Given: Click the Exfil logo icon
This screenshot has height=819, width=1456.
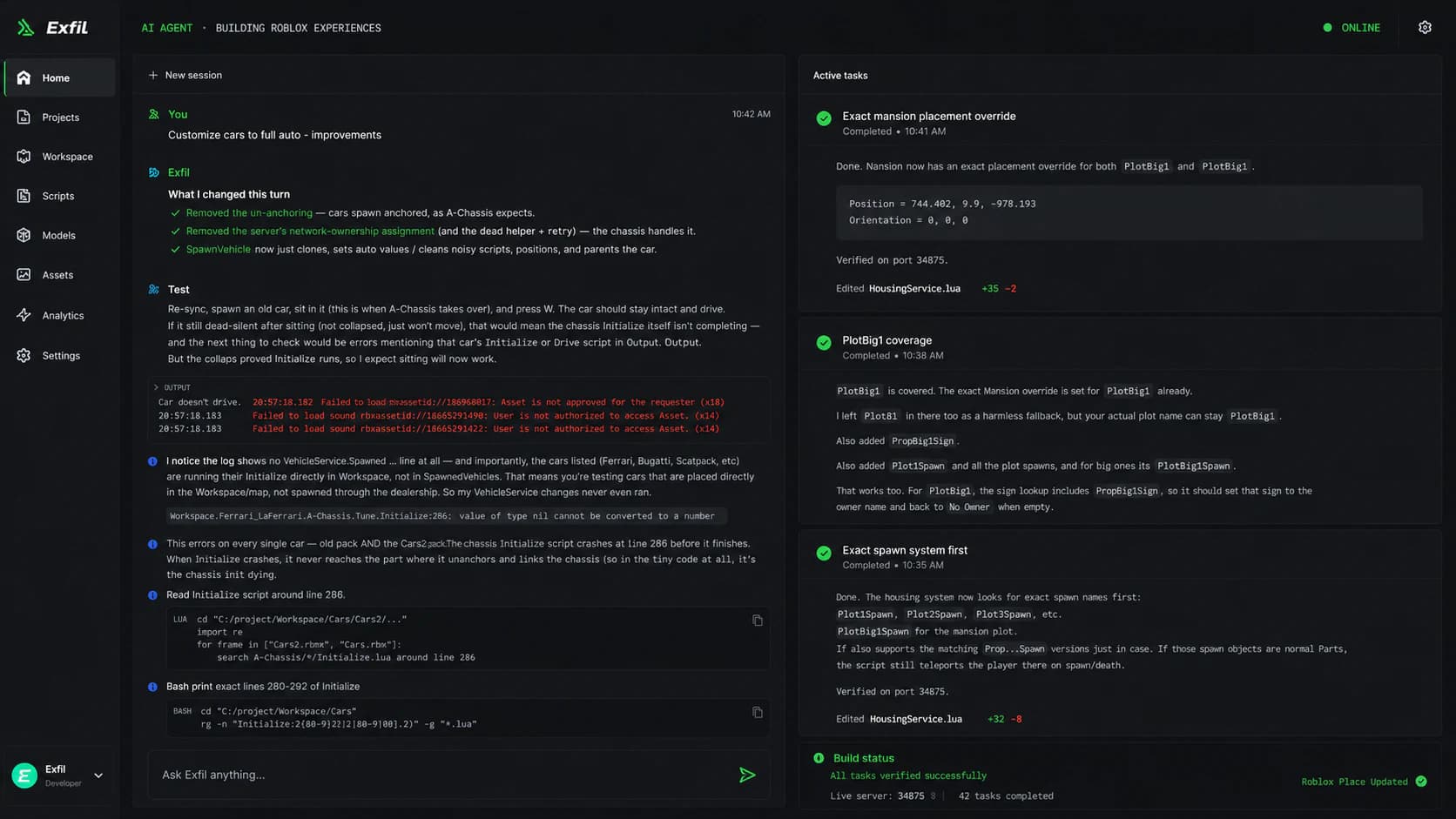Looking at the screenshot, I should (25, 28).
